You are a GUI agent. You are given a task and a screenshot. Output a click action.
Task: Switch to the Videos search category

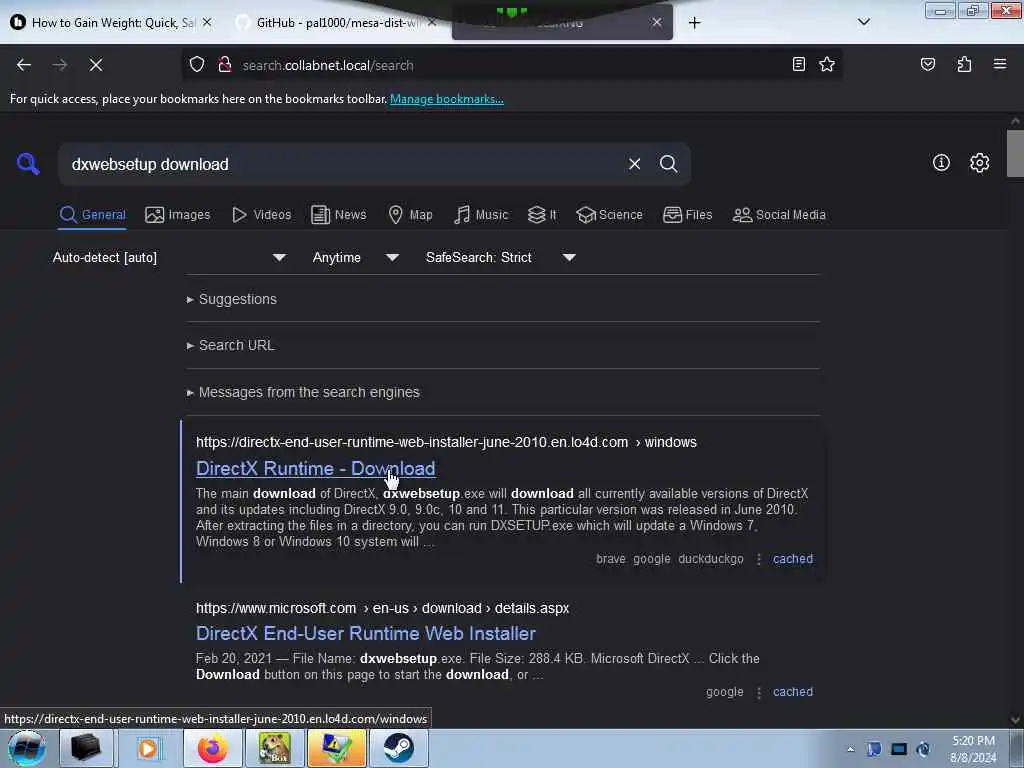pos(261,215)
